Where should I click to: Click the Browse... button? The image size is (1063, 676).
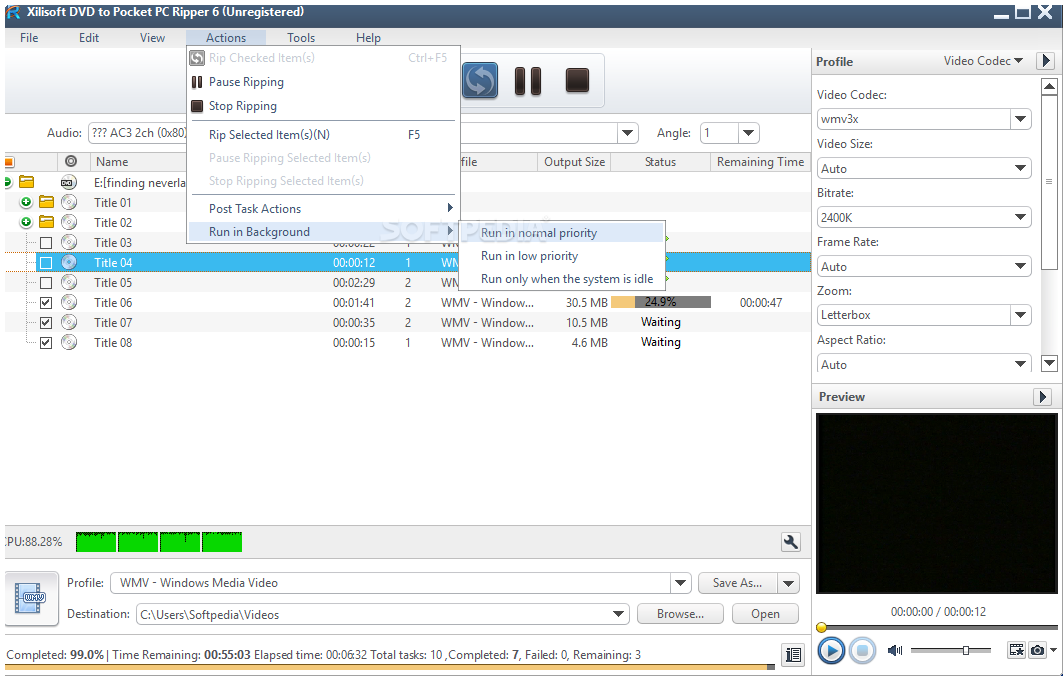tap(680, 614)
